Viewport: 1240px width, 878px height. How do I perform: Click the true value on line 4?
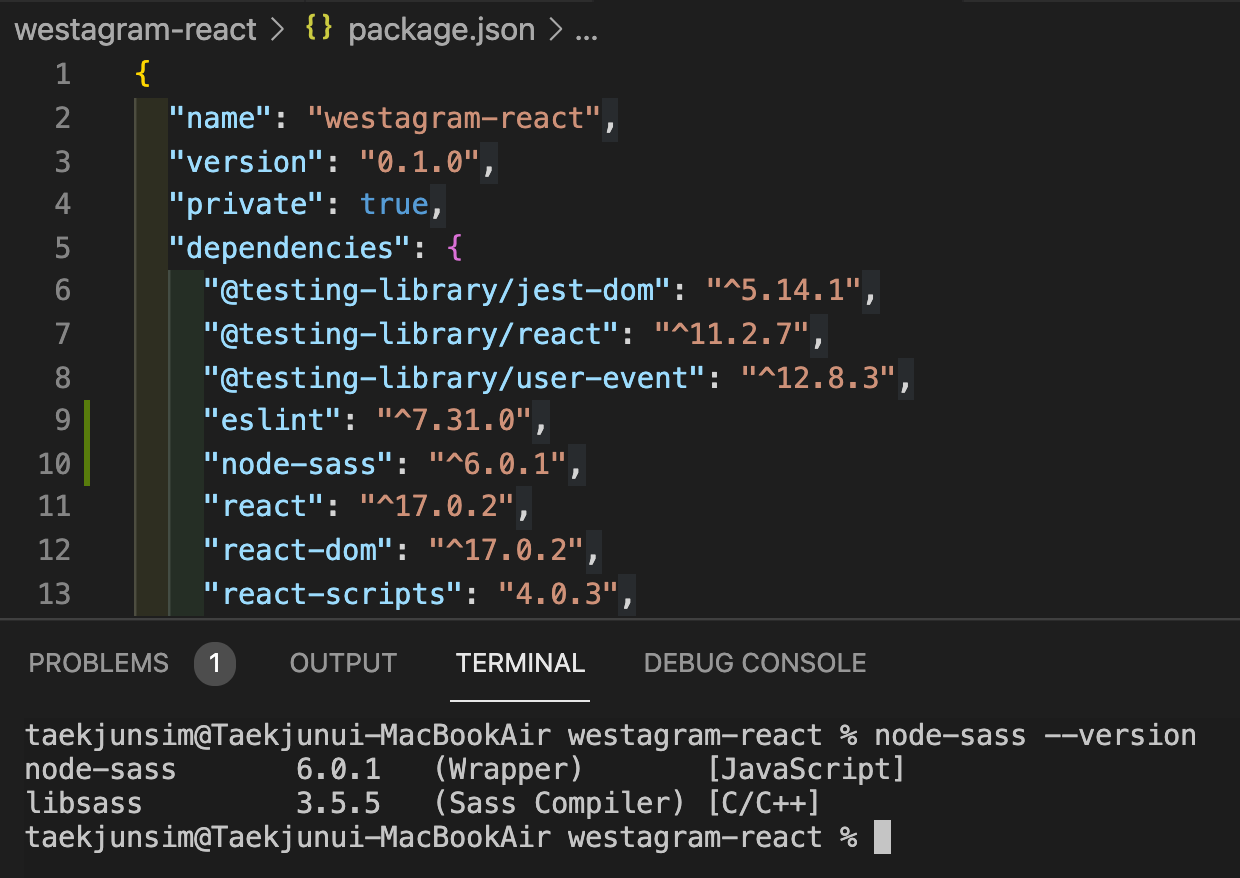point(393,204)
